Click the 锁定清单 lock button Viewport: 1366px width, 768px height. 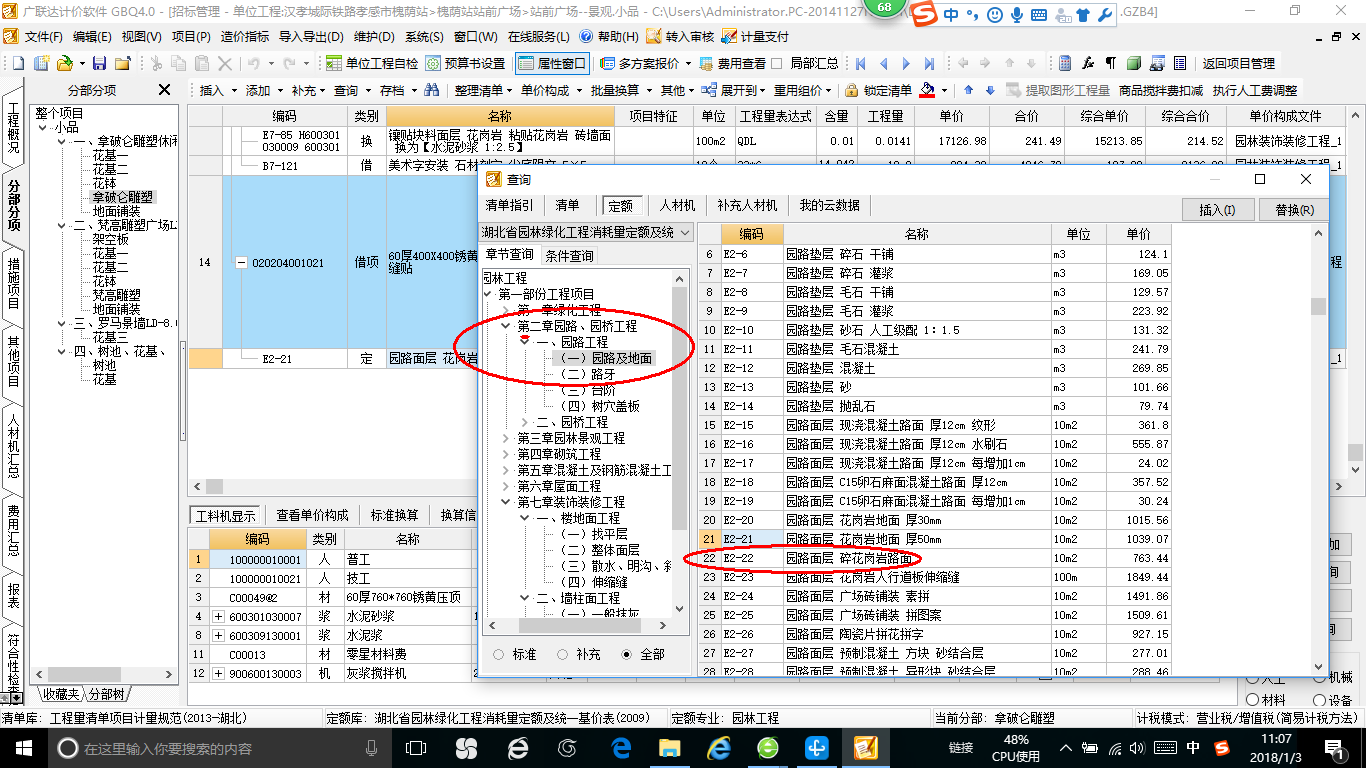pyautogui.click(x=878, y=90)
